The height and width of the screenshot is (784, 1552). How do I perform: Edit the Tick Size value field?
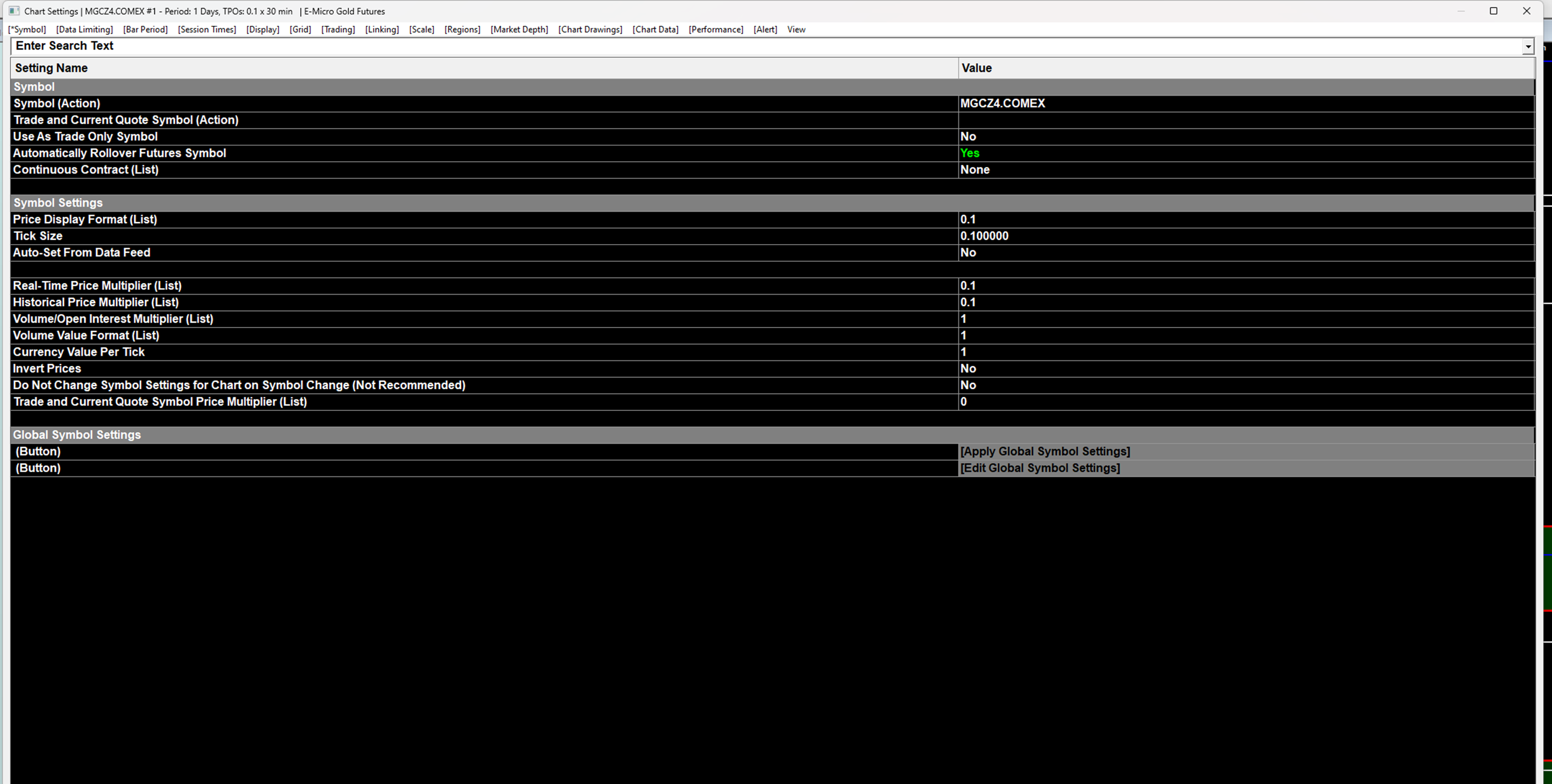[x=984, y=236]
